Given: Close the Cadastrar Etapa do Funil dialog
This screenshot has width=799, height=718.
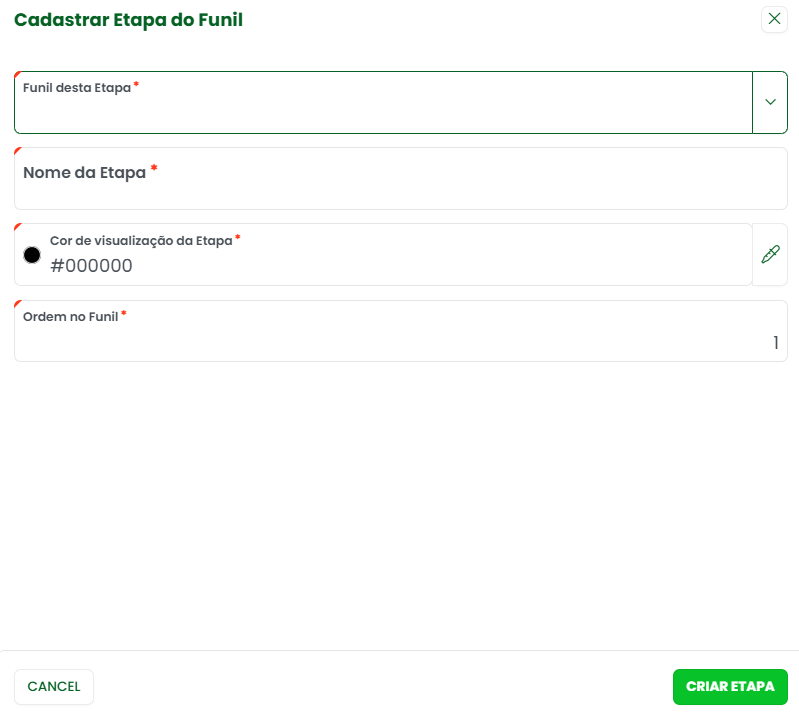Looking at the screenshot, I should coord(774,19).
